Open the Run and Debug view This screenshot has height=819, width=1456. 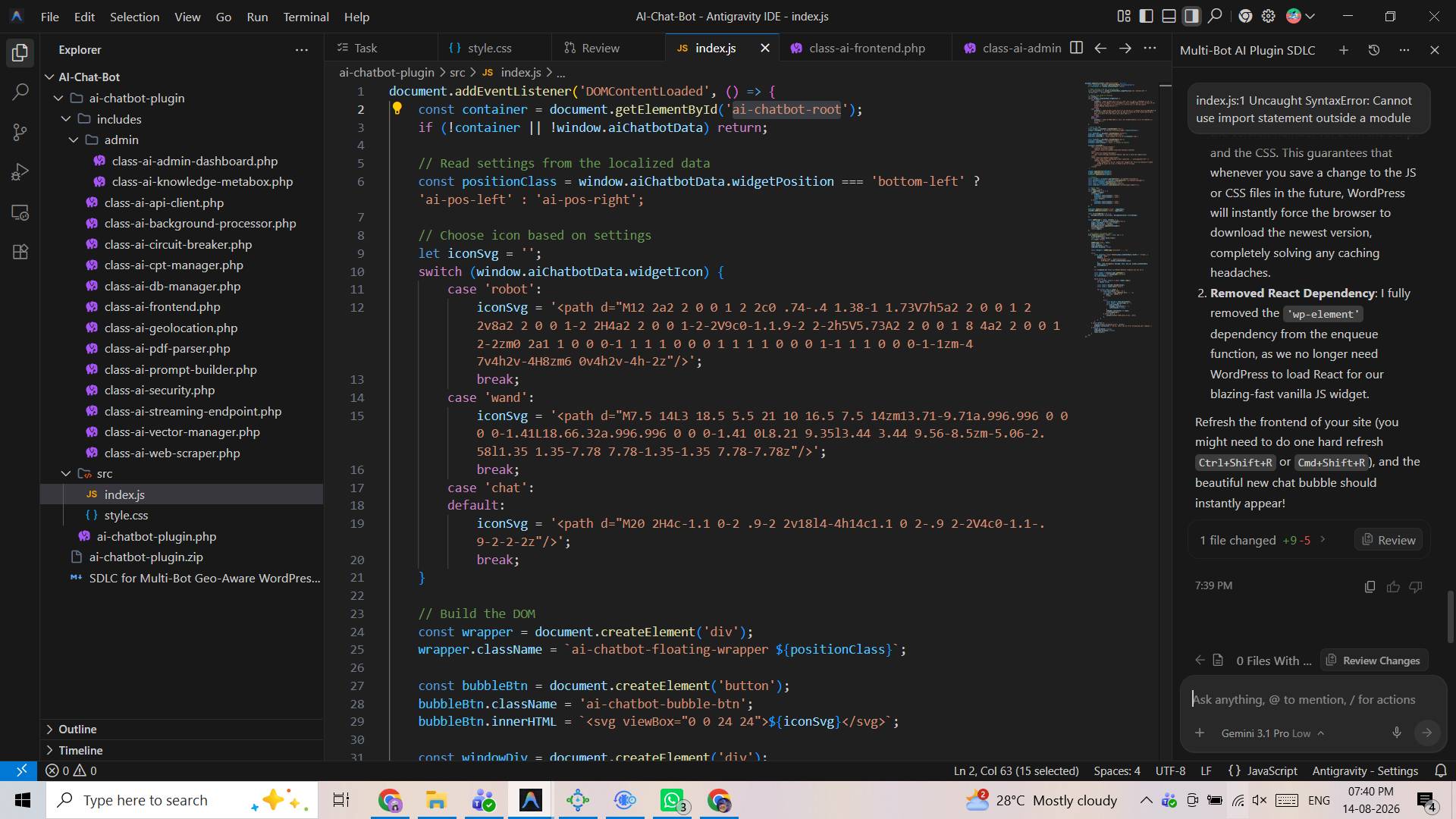(20, 172)
